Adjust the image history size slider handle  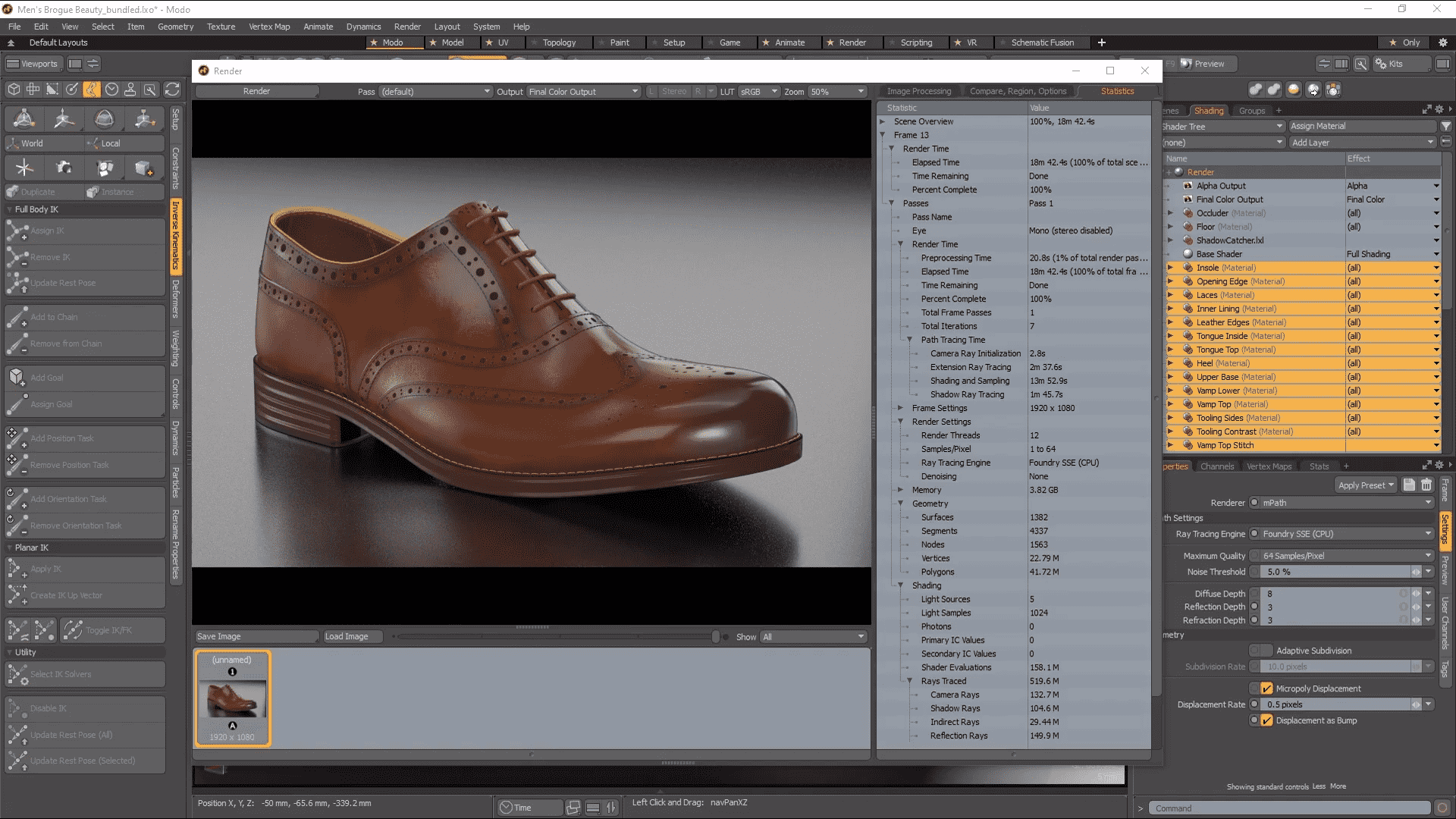tap(715, 637)
